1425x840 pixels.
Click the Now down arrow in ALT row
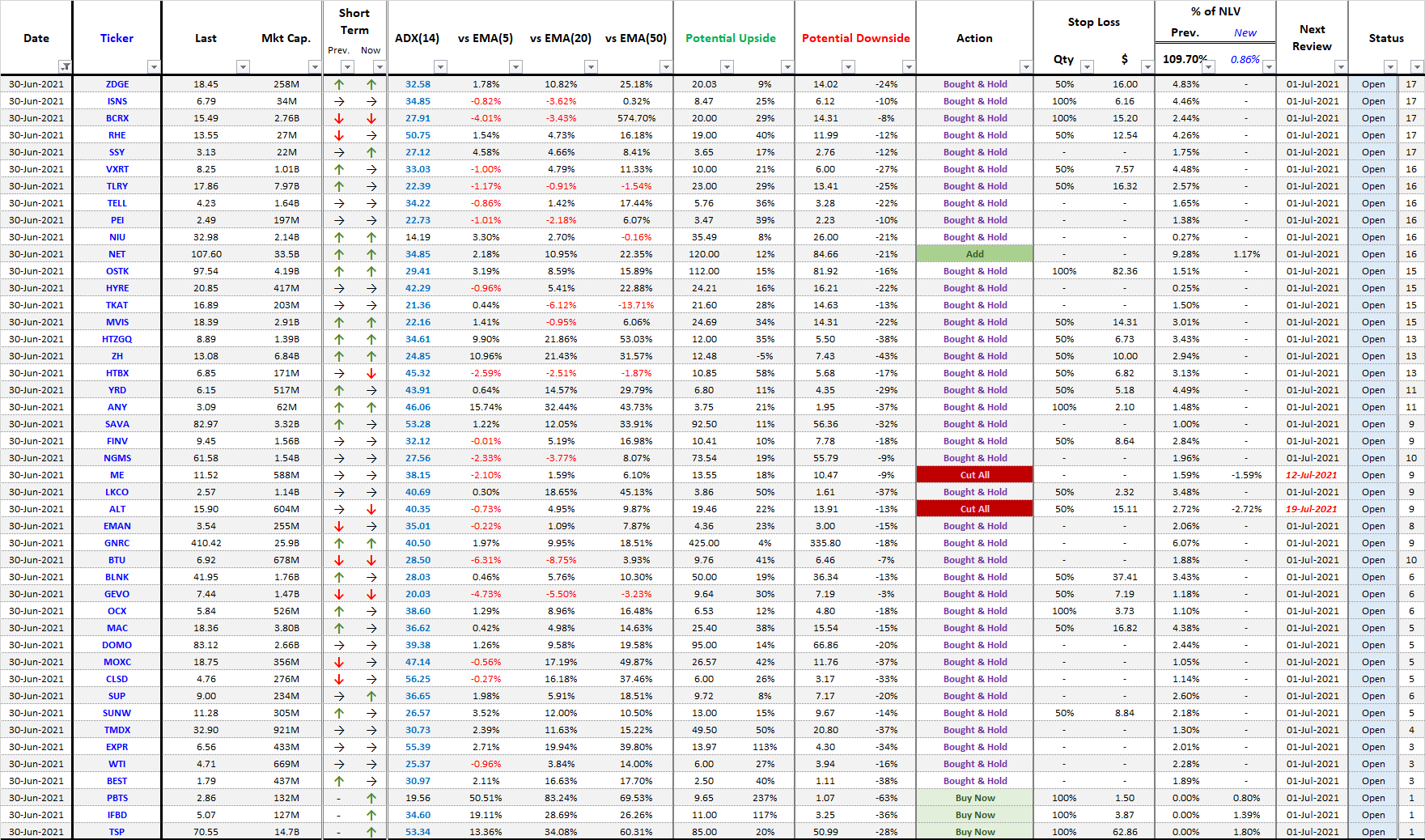(x=371, y=509)
